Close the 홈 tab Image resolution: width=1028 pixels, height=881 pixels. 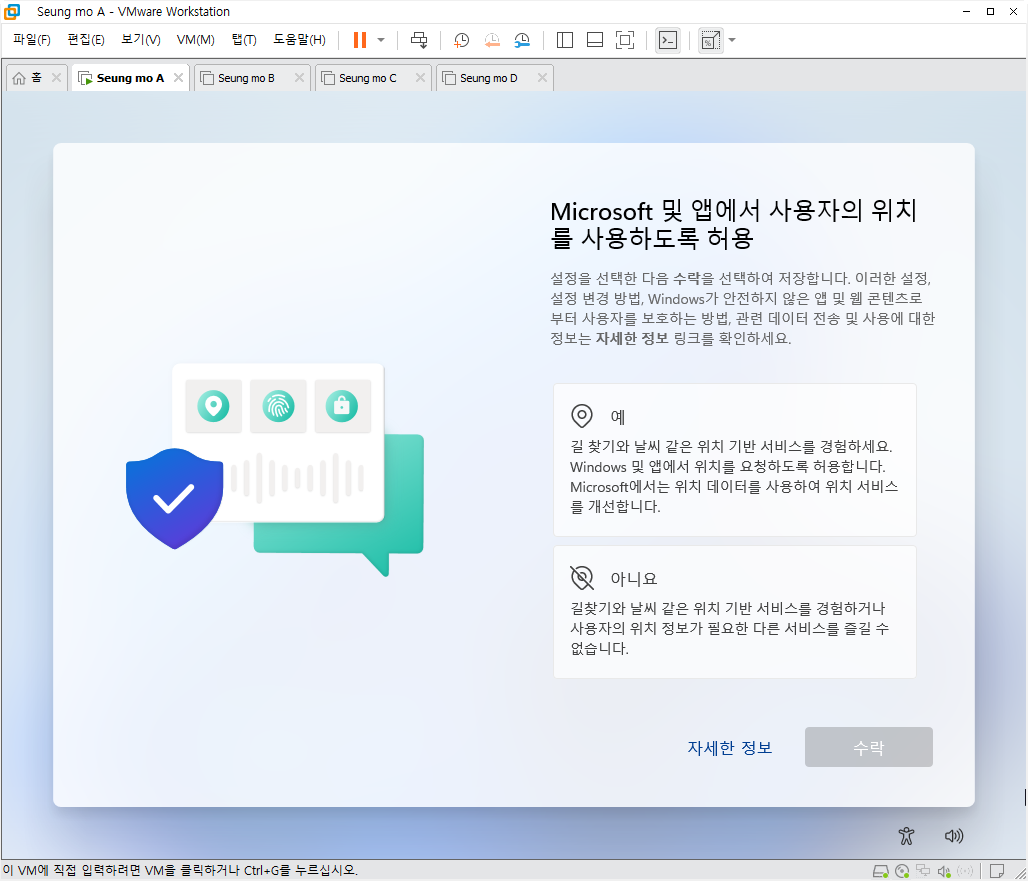point(56,78)
